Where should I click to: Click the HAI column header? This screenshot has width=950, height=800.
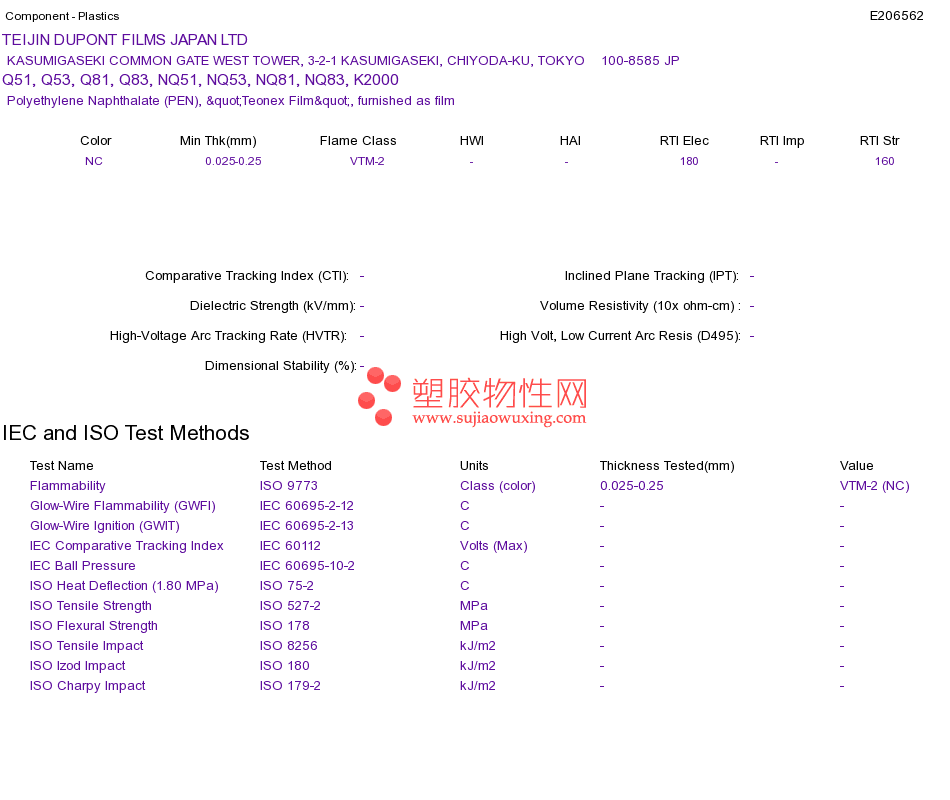(570, 141)
